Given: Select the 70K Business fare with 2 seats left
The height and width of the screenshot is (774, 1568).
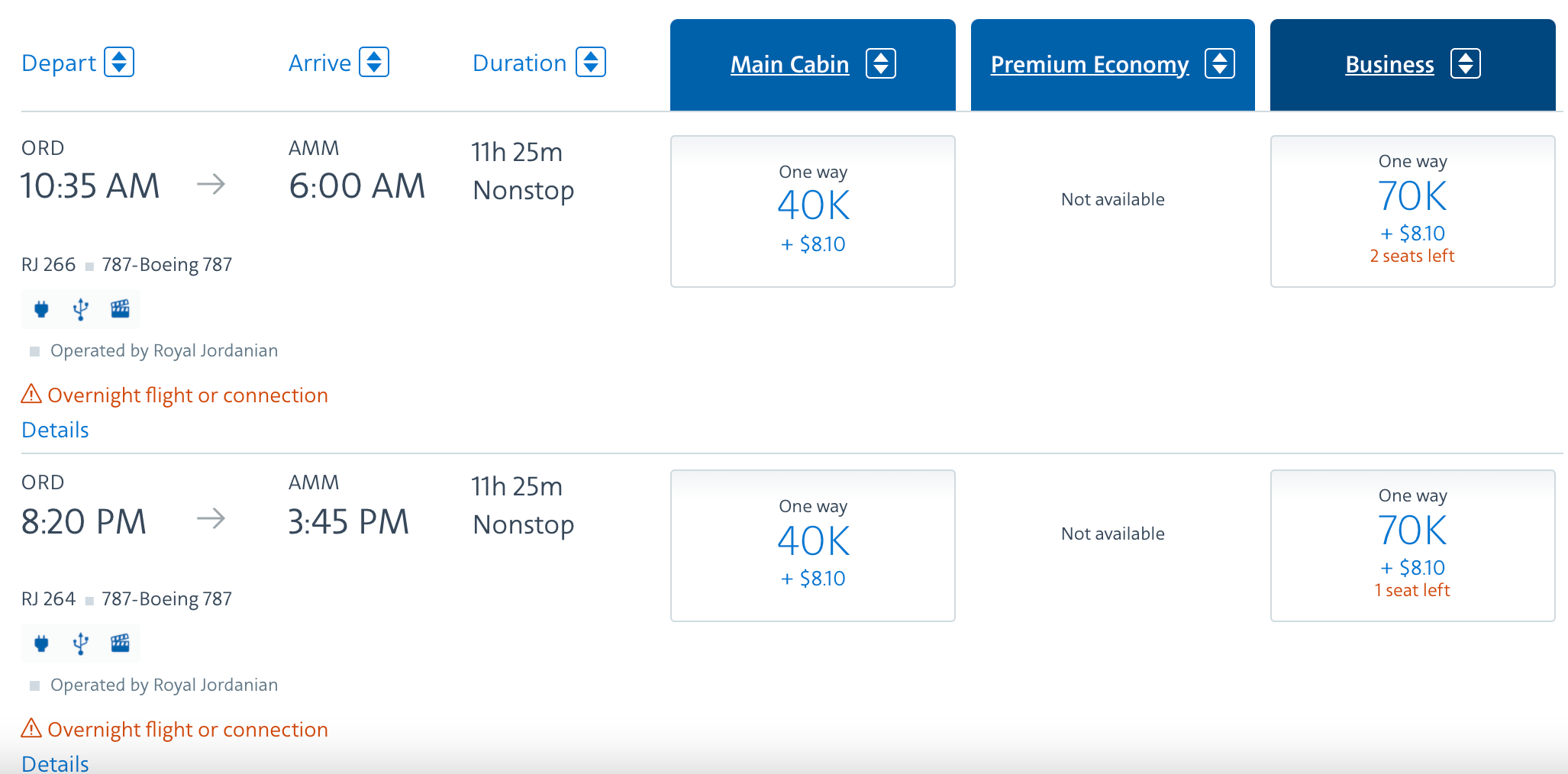Looking at the screenshot, I should click(1412, 211).
